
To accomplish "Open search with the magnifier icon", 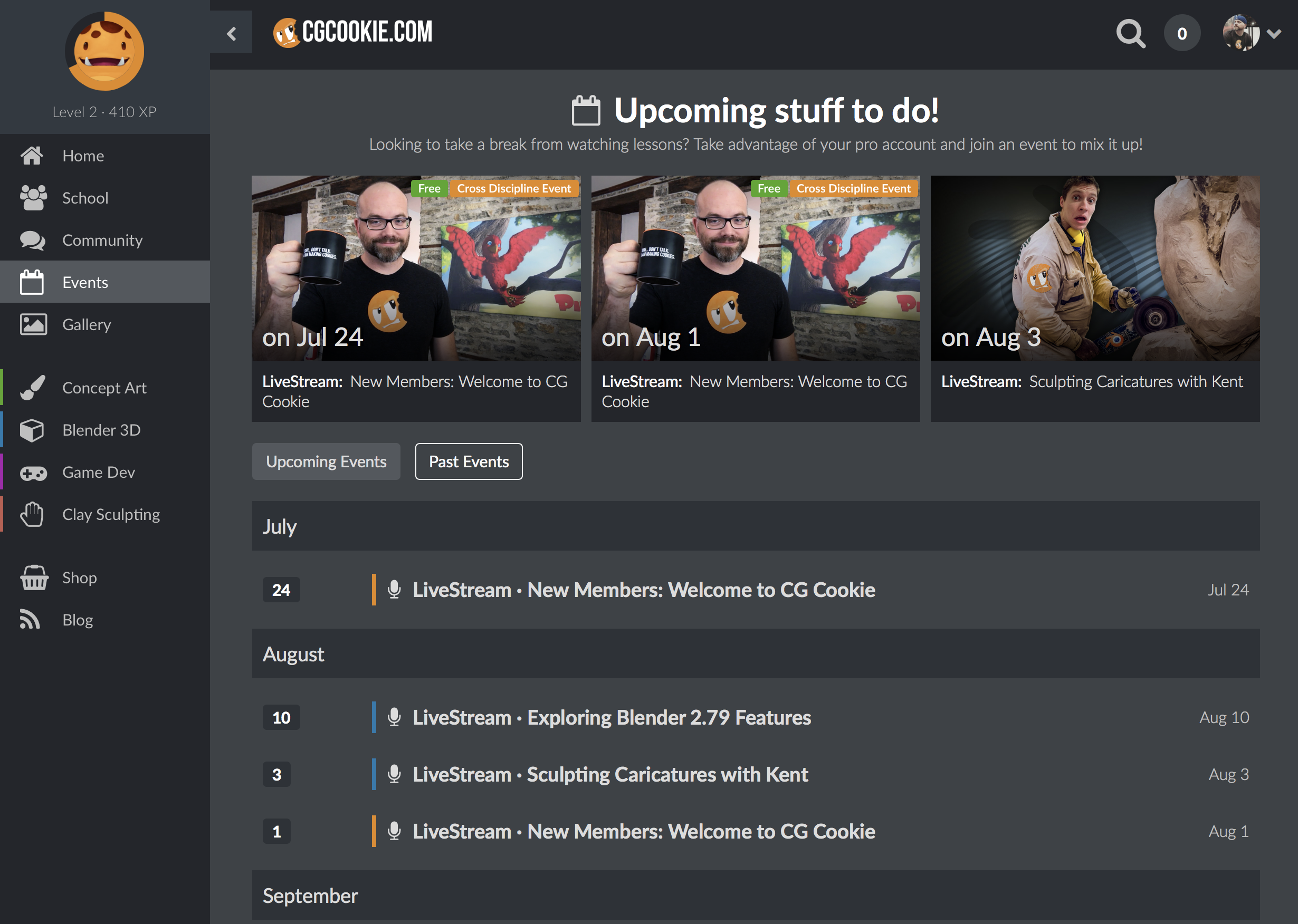I will point(1131,34).
